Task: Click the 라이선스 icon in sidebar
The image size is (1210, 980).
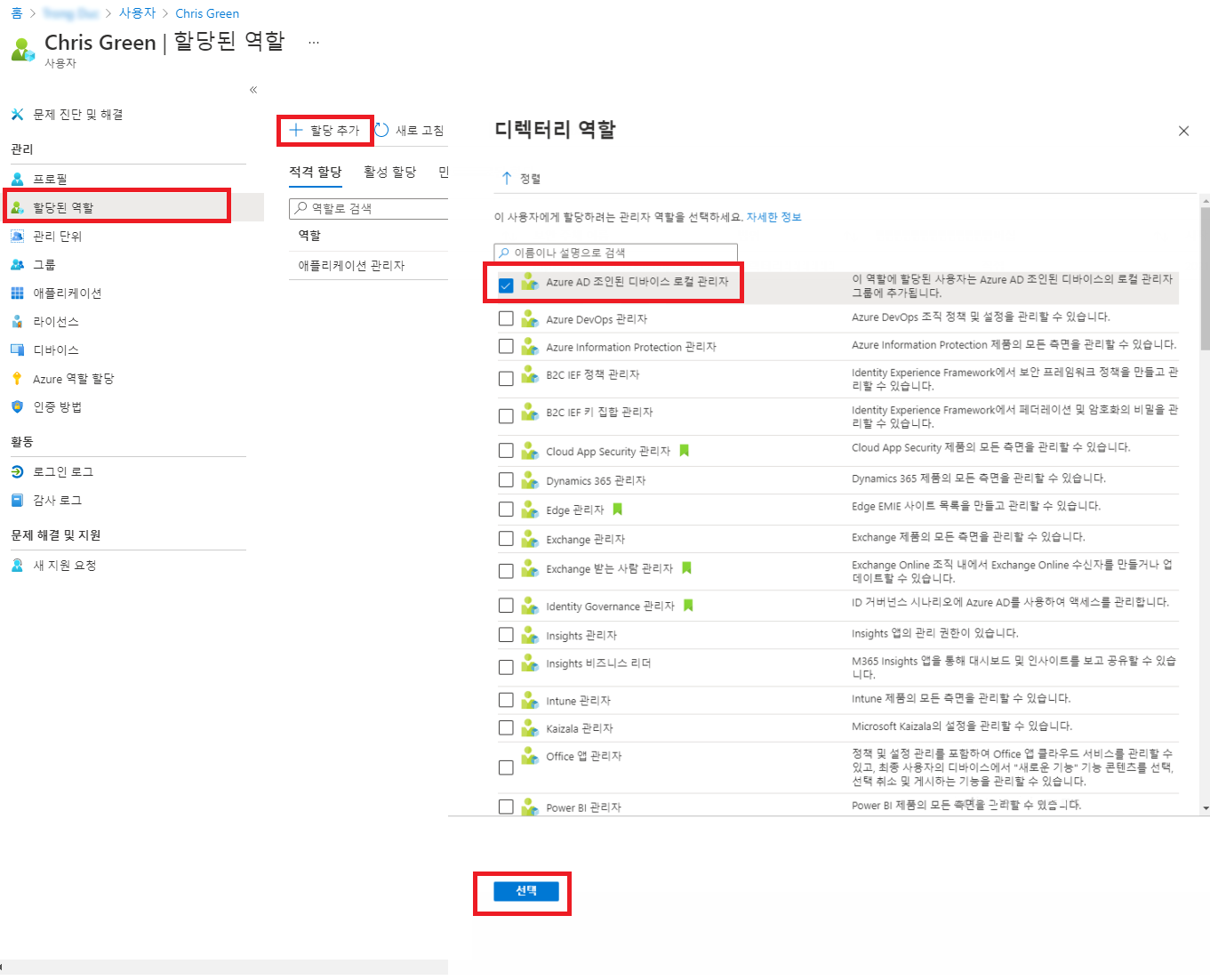Action: 17,321
